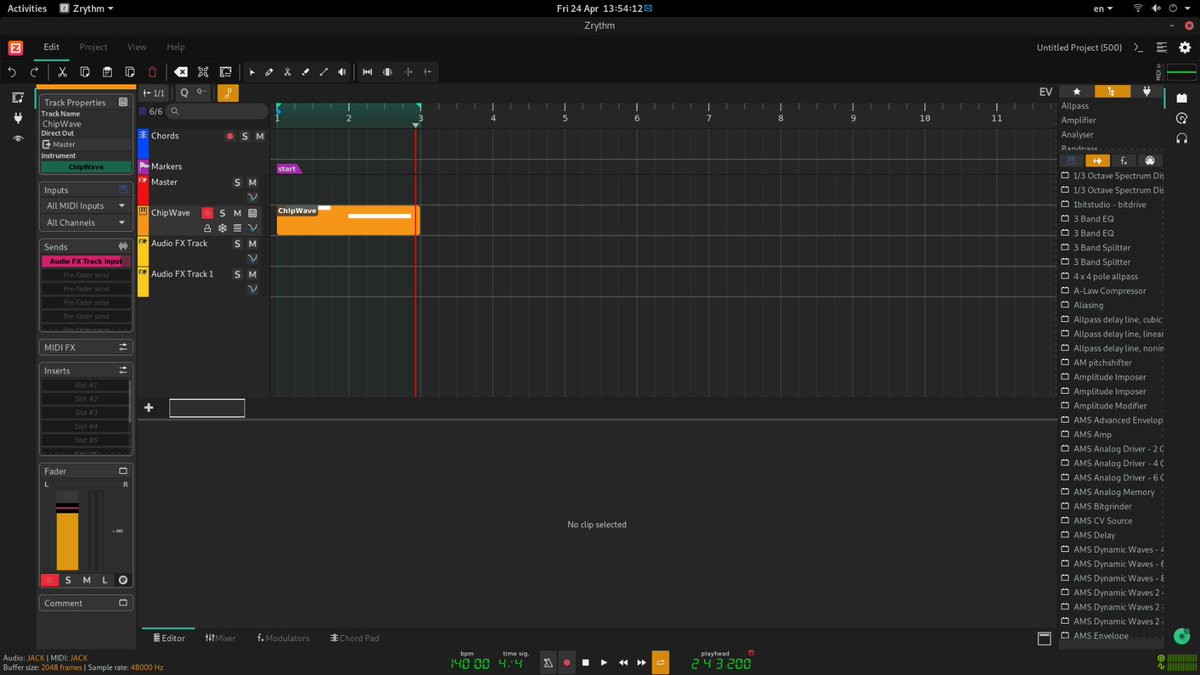Open the Help menu tab
The height and width of the screenshot is (675, 1200).
(x=176, y=47)
